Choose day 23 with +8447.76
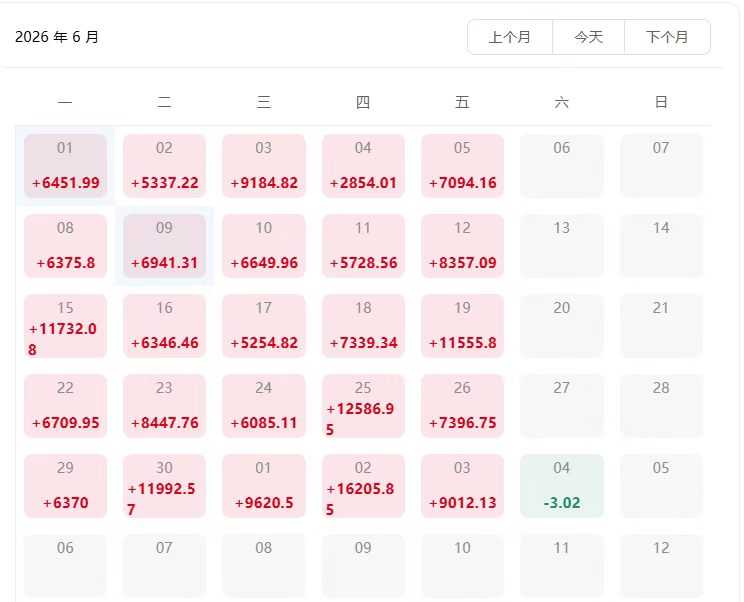The height and width of the screenshot is (602, 744). tap(165, 406)
